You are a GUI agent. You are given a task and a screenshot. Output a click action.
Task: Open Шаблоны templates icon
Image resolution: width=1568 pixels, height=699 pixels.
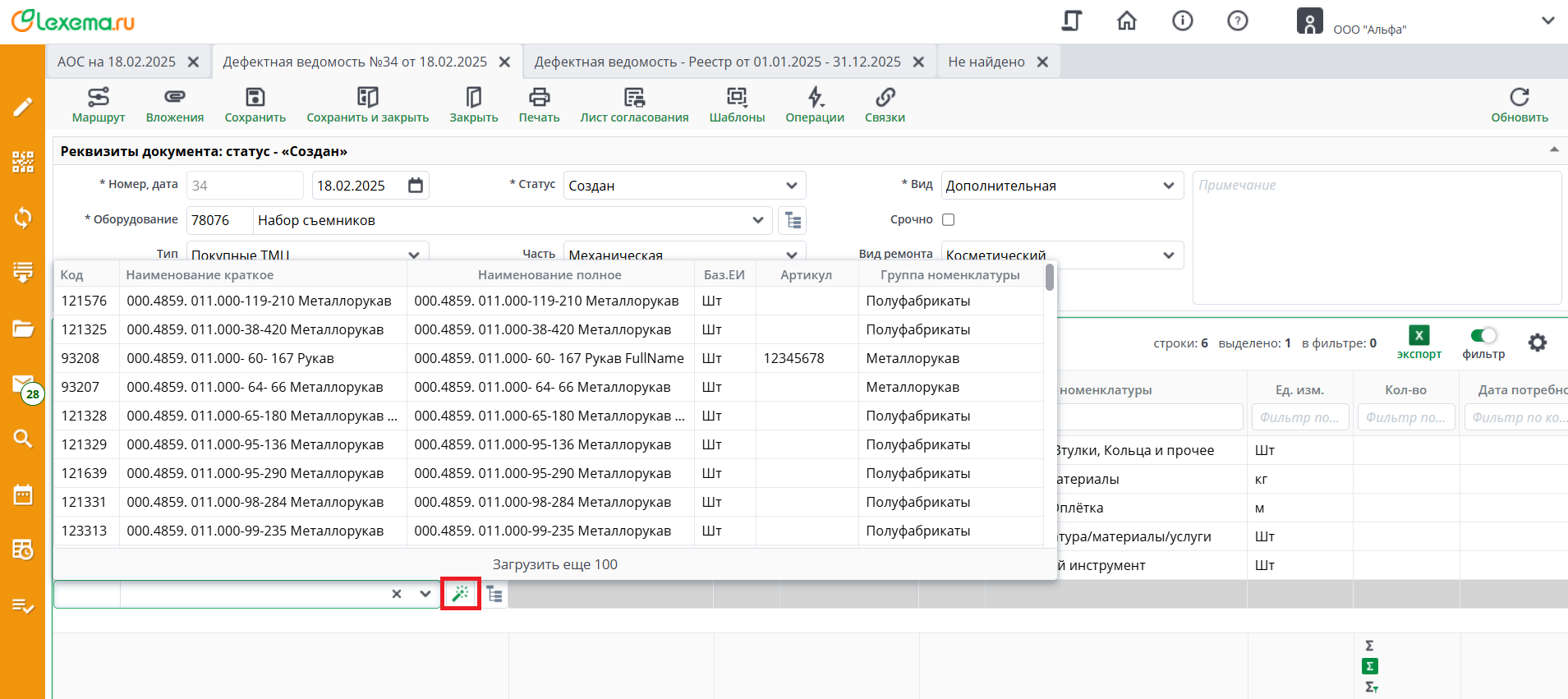click(737, 98)
